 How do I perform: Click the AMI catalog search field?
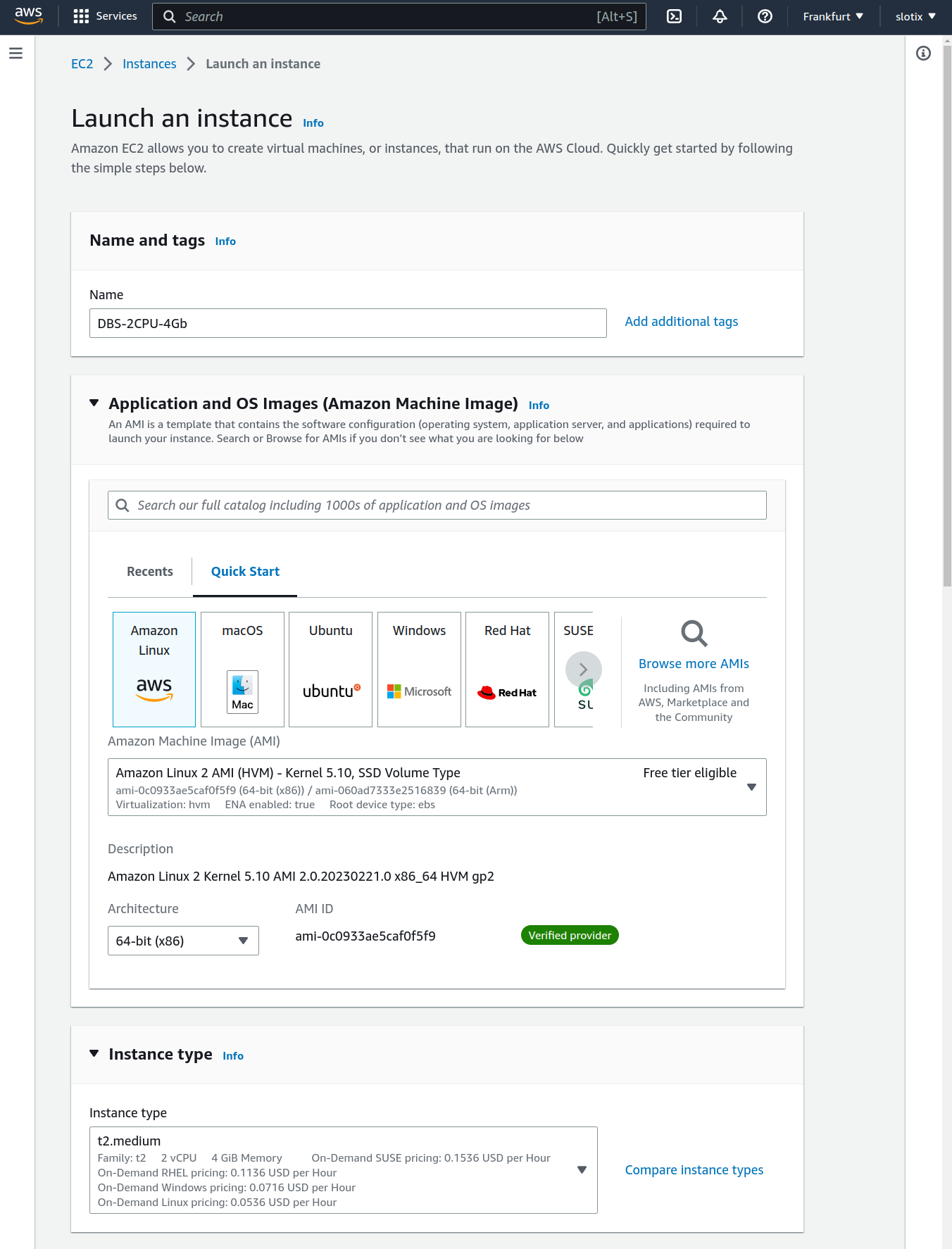pos(437,506)
